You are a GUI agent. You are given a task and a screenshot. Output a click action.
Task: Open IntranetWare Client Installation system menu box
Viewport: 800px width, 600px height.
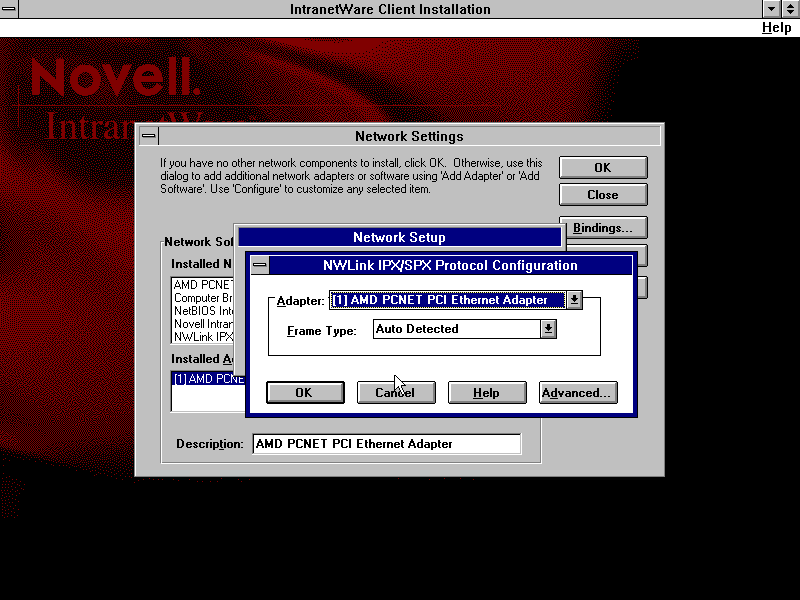click(x=9, y=9)
